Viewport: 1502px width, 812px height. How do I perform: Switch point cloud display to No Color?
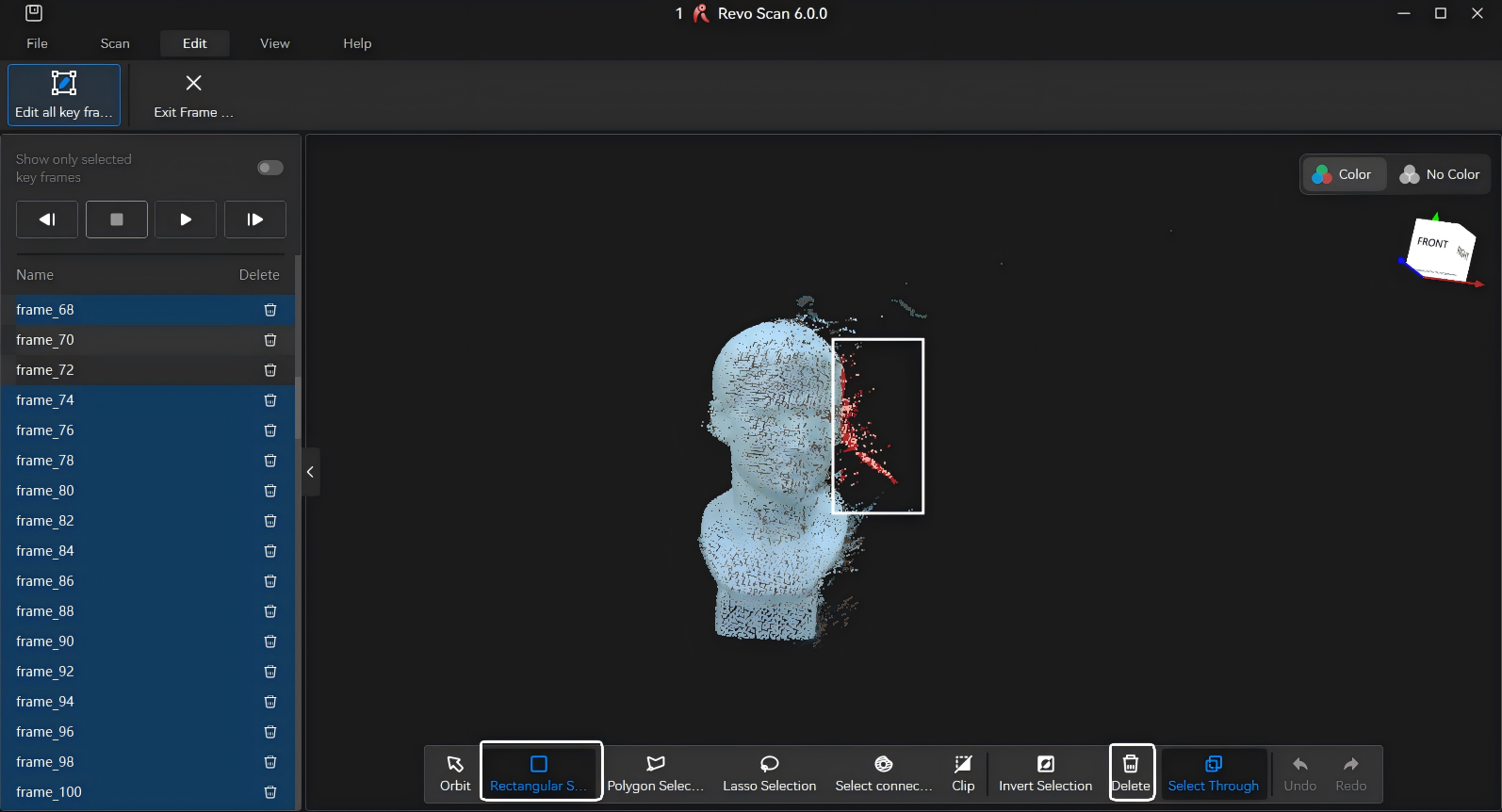1440,174
